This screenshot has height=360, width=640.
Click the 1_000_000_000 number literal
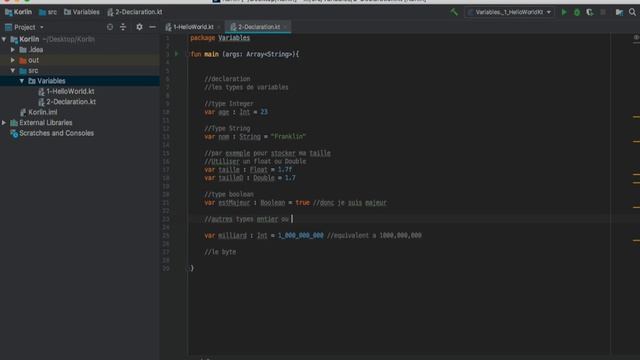click(x=301, y=236)
